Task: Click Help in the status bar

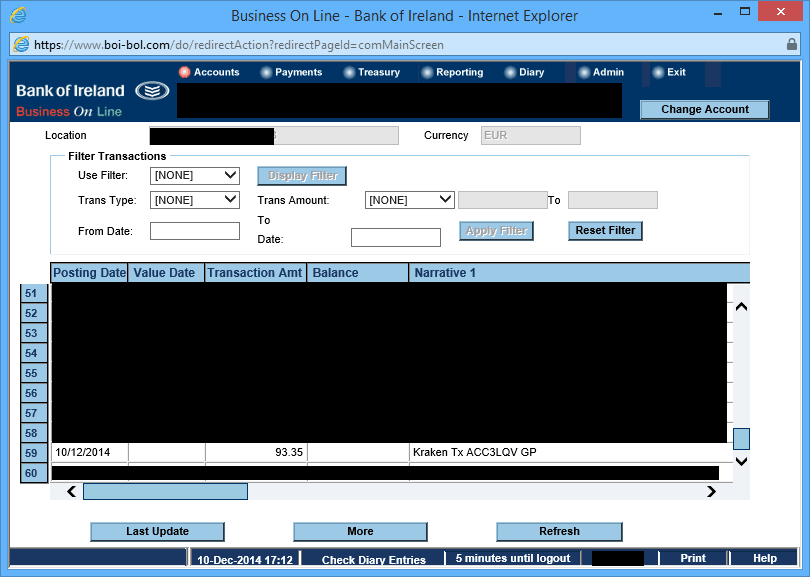Action: pos(765,558)
